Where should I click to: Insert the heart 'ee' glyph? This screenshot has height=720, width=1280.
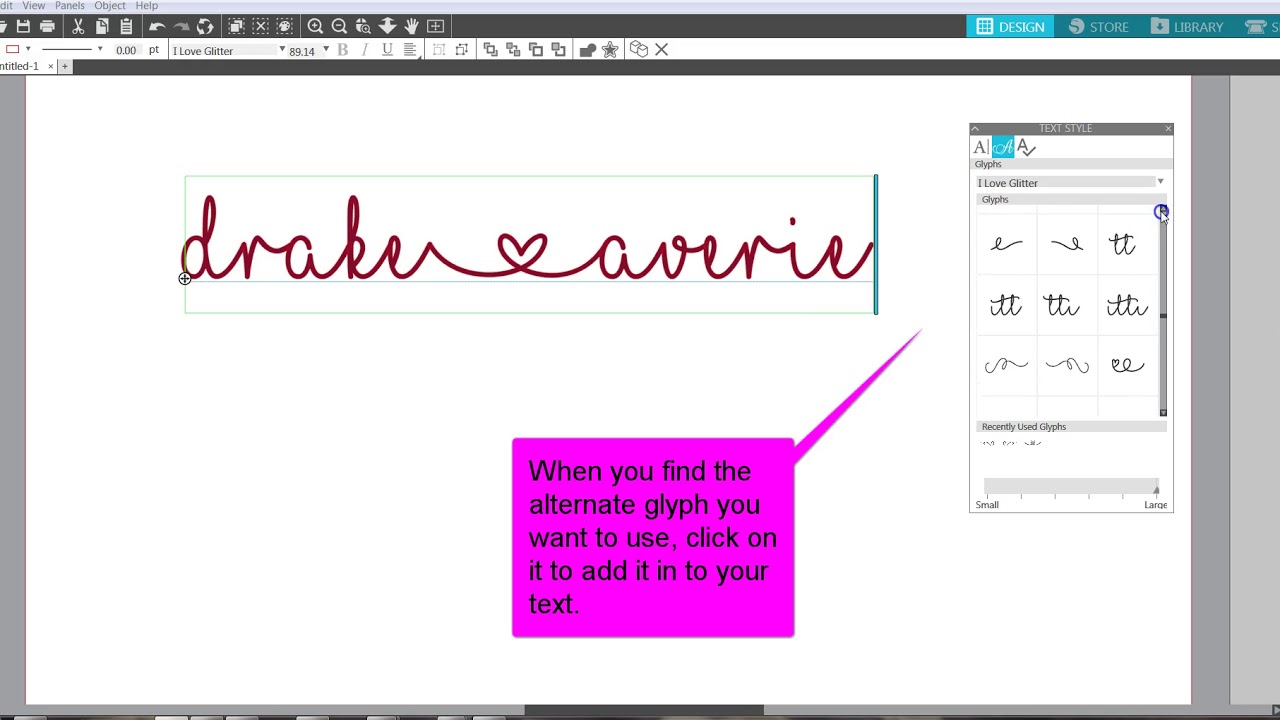(1127, 365)
